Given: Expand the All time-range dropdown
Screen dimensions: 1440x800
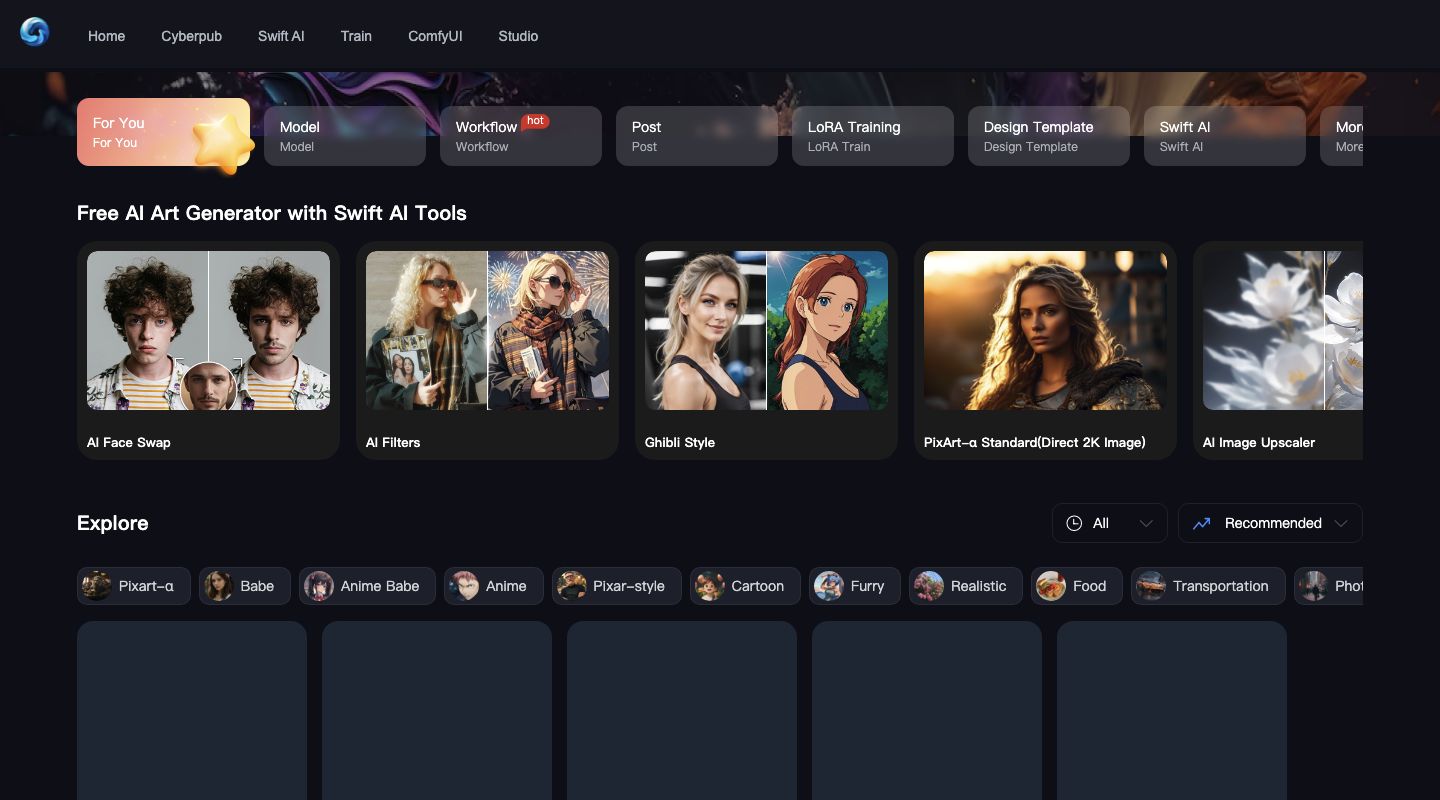Looking at the screenshot, I should pos(1109,523).
